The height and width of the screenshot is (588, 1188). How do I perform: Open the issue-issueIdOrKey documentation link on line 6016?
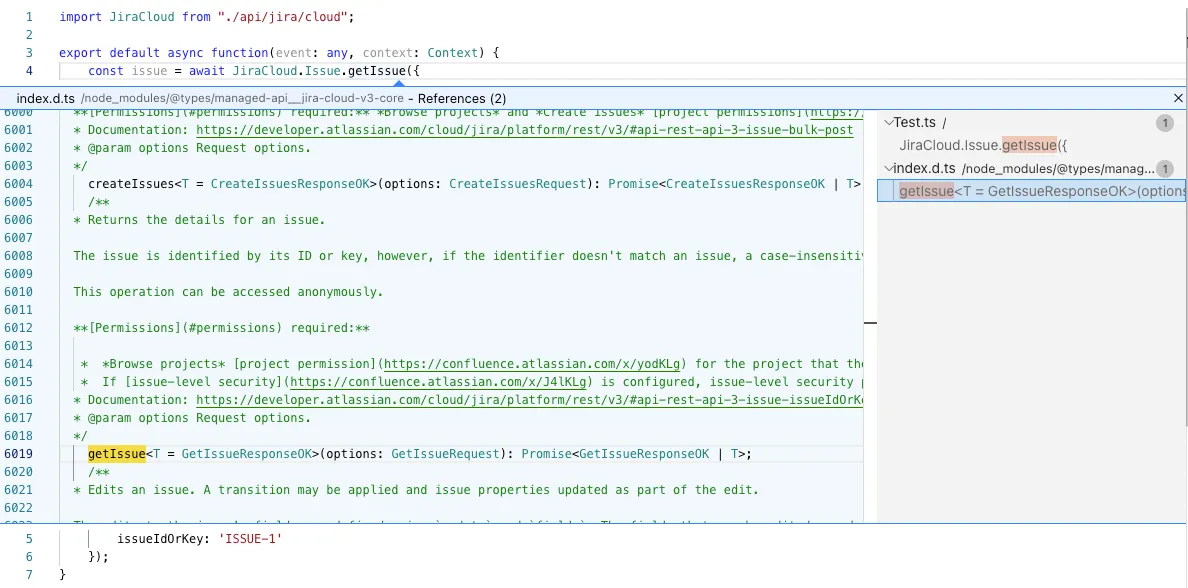[x=530, y=400]
